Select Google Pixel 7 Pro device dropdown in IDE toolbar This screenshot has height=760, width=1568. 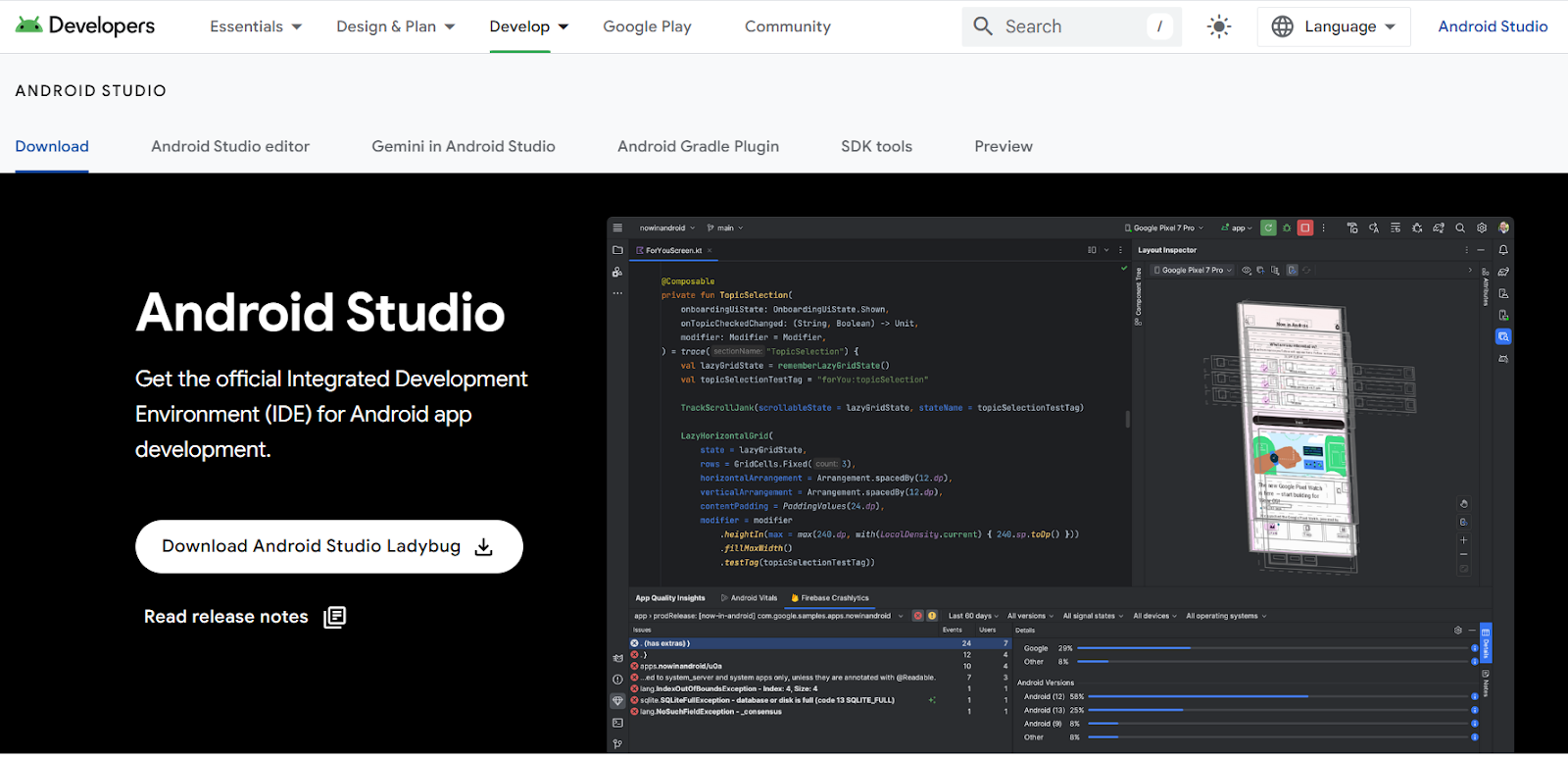1164,228
